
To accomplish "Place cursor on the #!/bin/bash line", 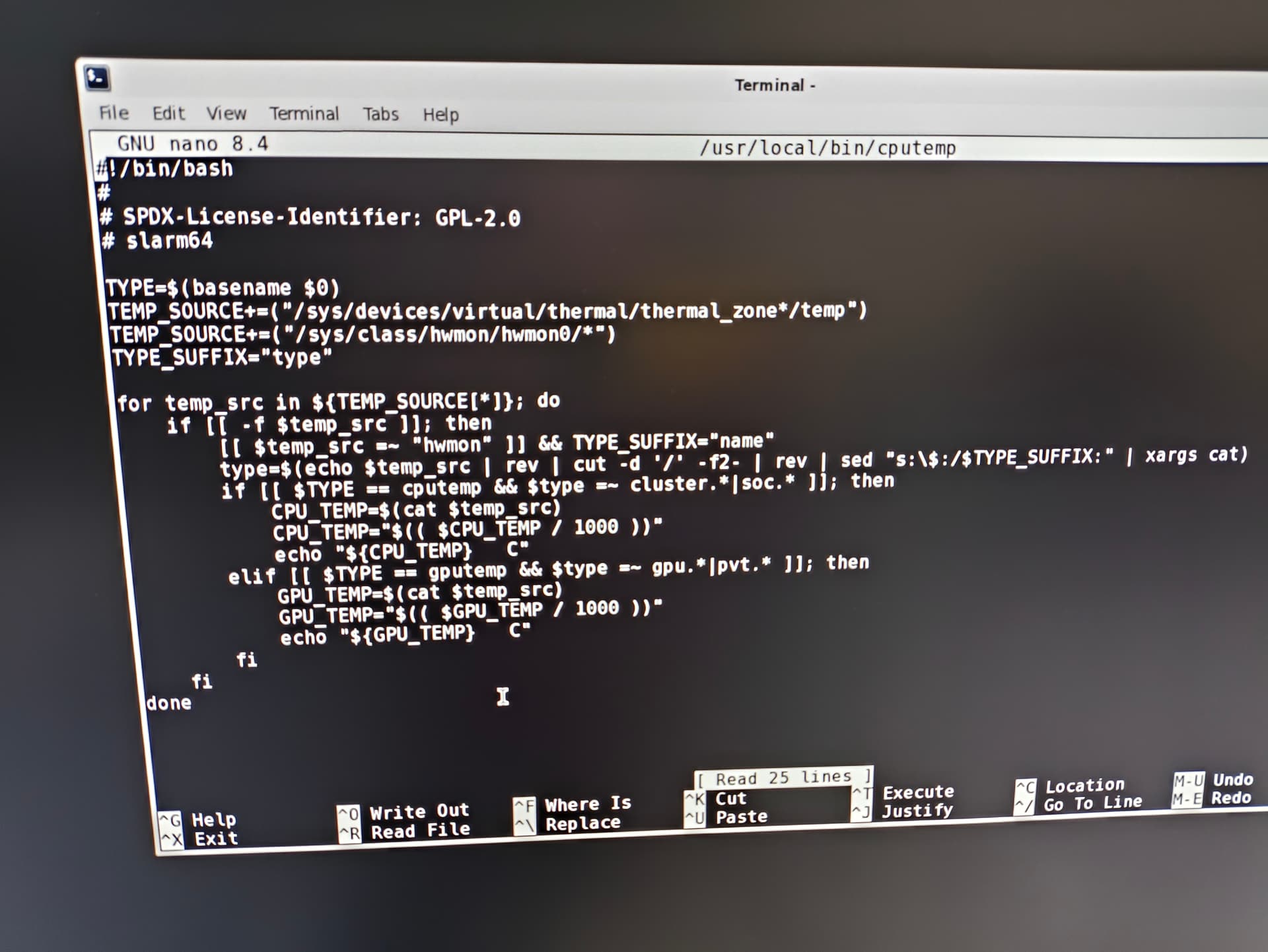I will click(x=165, y=169).
